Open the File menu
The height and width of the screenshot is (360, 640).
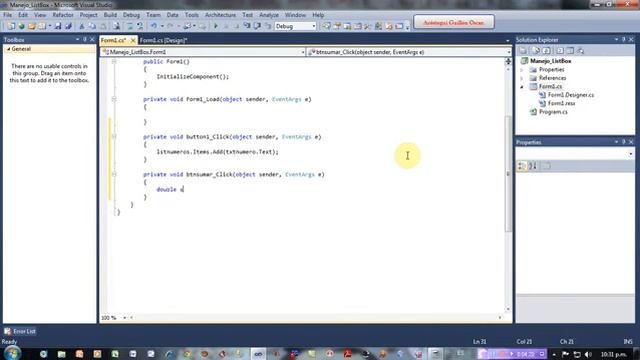[x=7, y=15]
